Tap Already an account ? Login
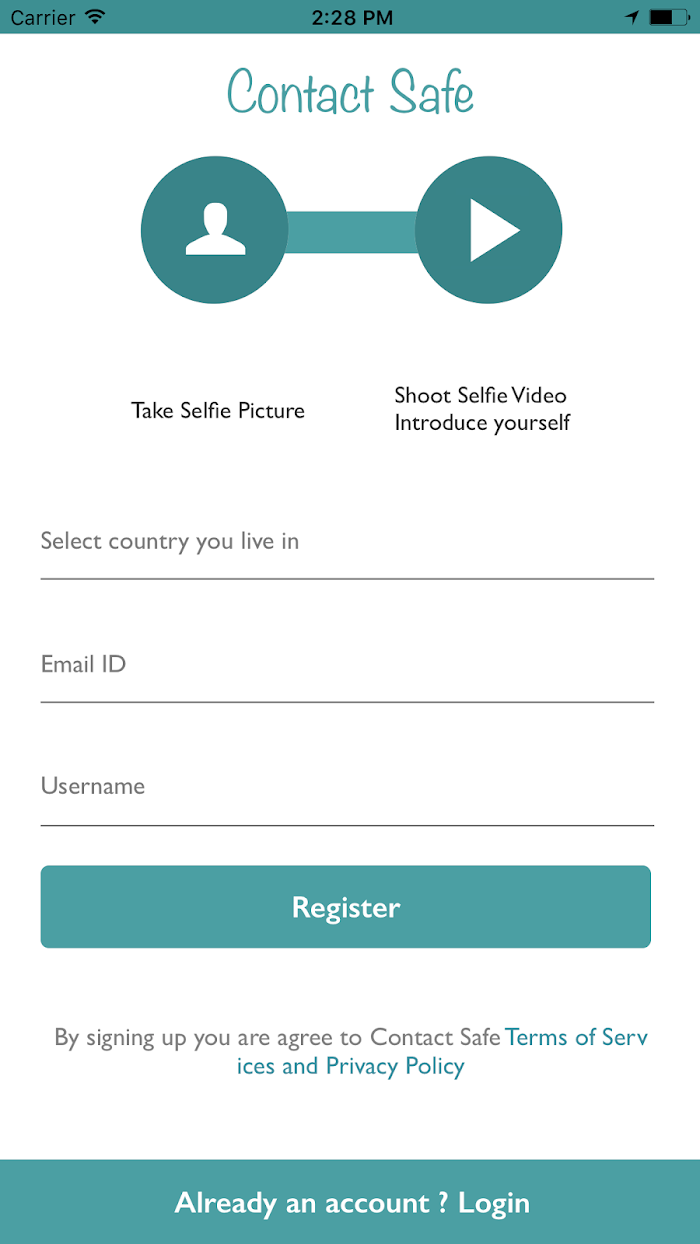The width and height of the screenshot is (700, 1244). [x=350, y=1202]
